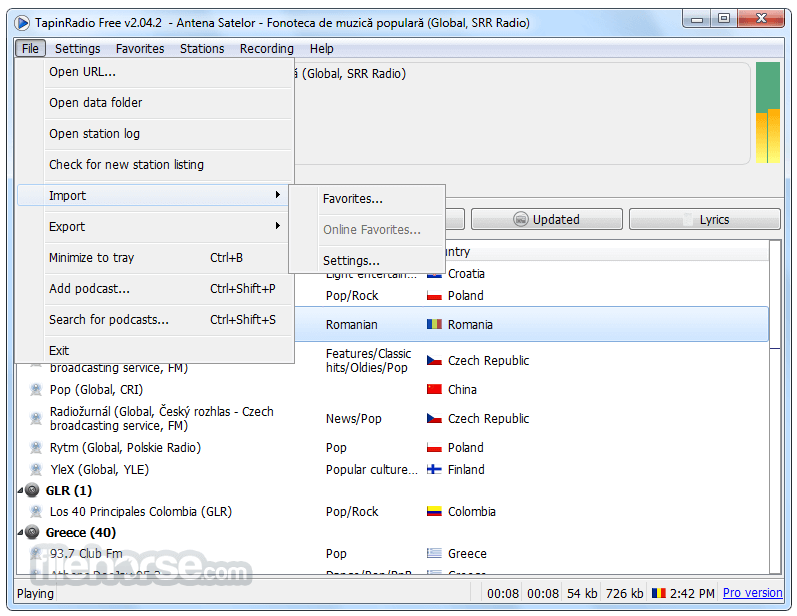Choose Favorites... in Import submenu
The image size is (797, 616).
[367, 199]
